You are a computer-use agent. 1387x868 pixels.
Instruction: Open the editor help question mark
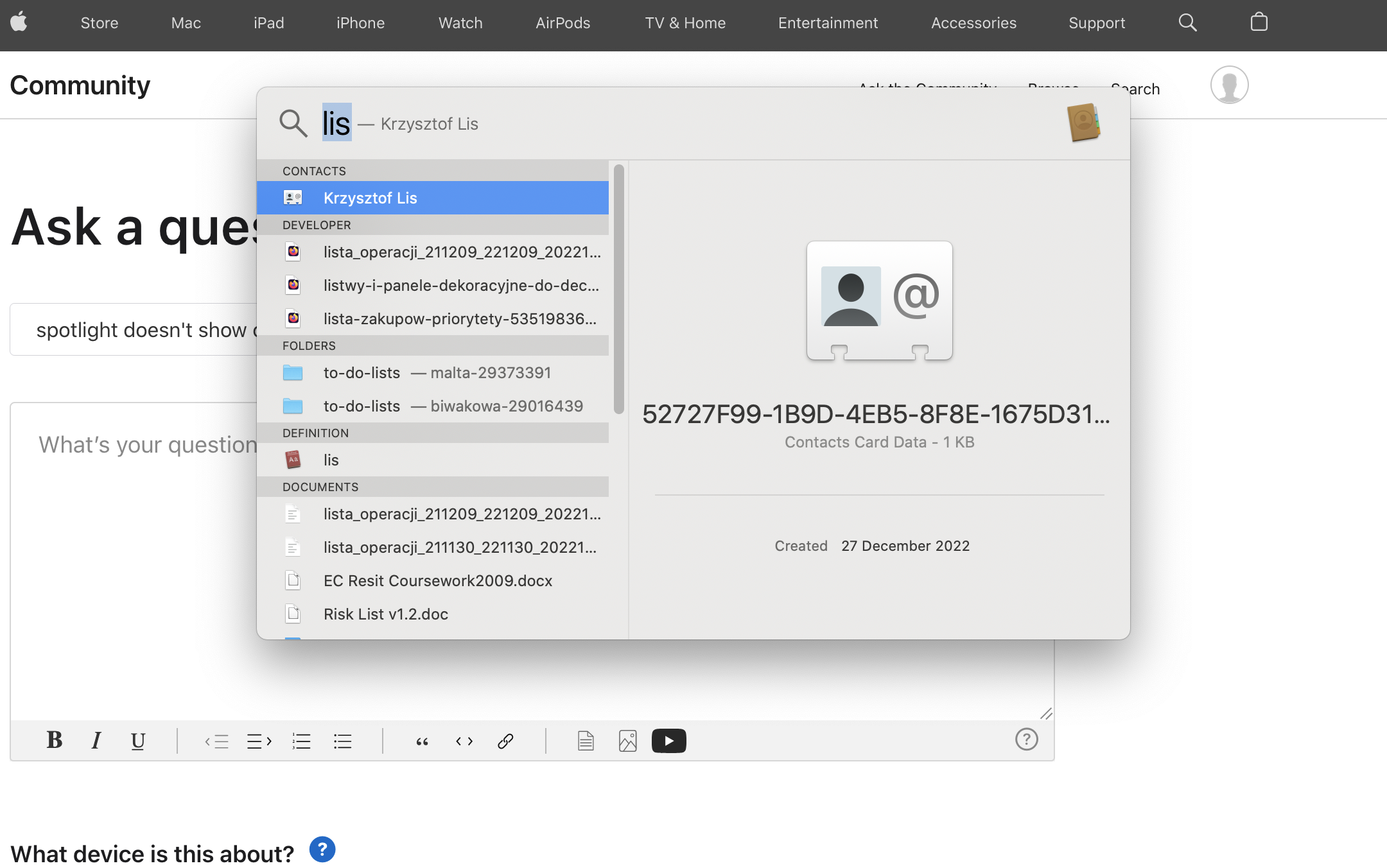pos(1027,740)
